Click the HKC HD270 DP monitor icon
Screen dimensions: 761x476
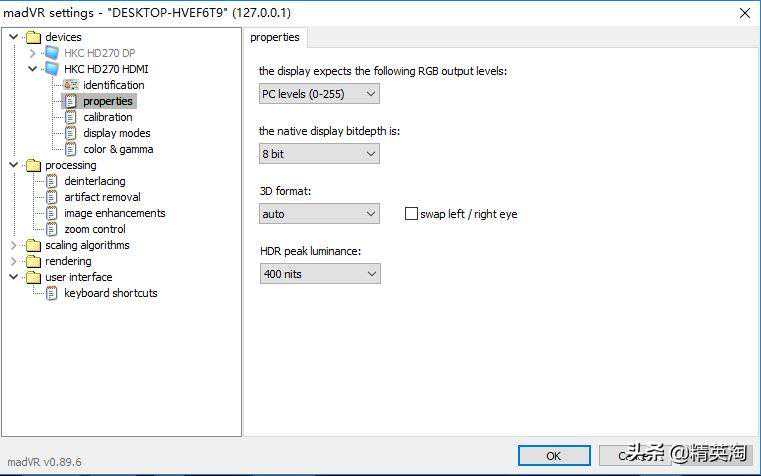click(52, 53)
